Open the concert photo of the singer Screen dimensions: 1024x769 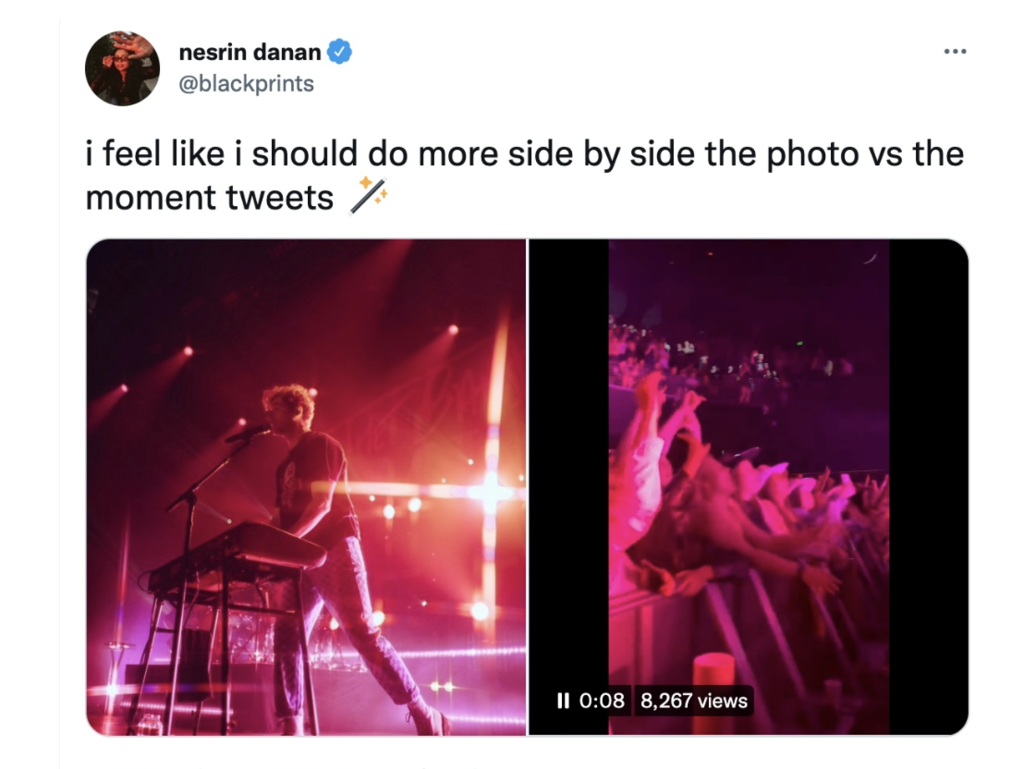pyautogui.click(x=306, y=487)
